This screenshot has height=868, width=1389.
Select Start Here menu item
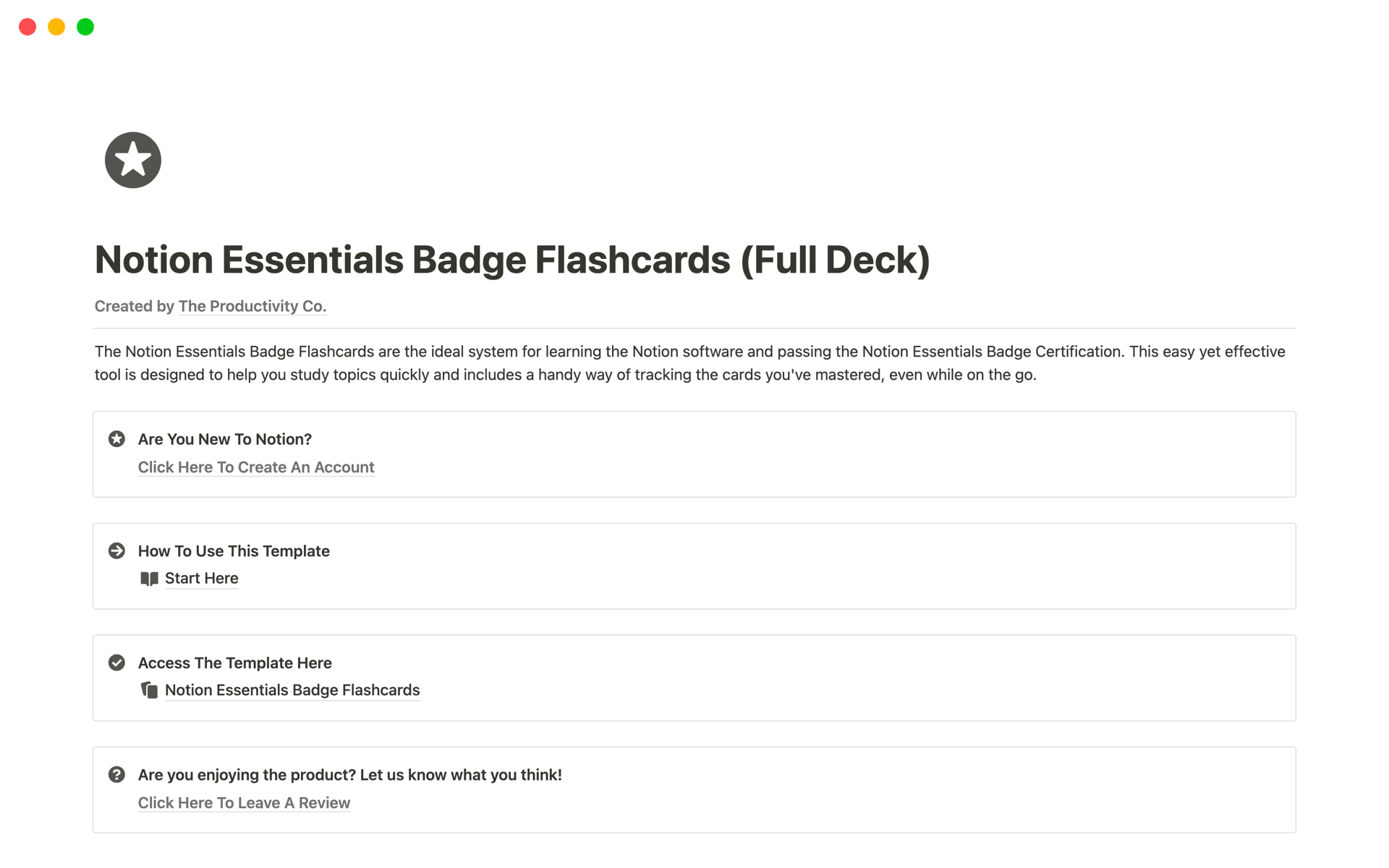click(200, 577)
